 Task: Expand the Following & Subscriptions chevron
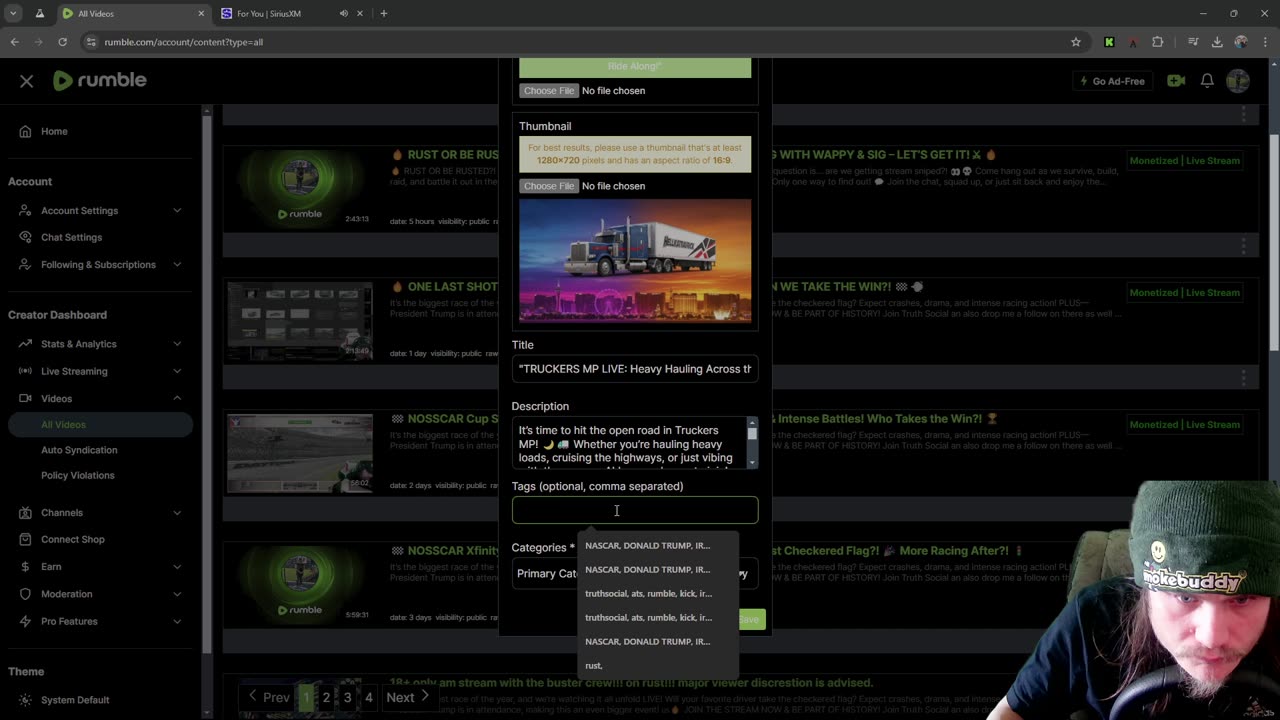tap(177, 264)
